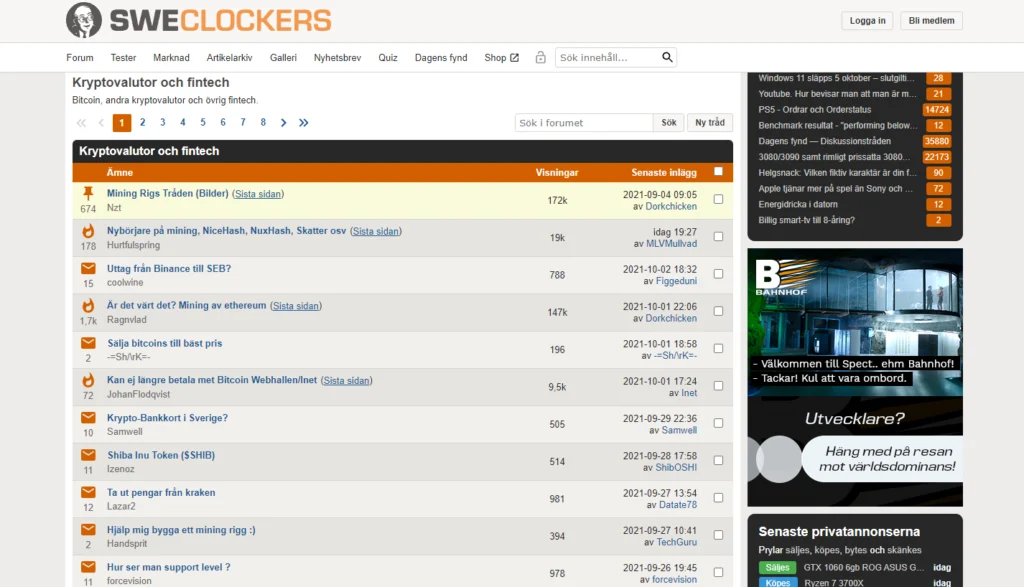Open Energidricka i datorn sidebar thread
This screenshot has width=1024, height=587.
point(797,204)
